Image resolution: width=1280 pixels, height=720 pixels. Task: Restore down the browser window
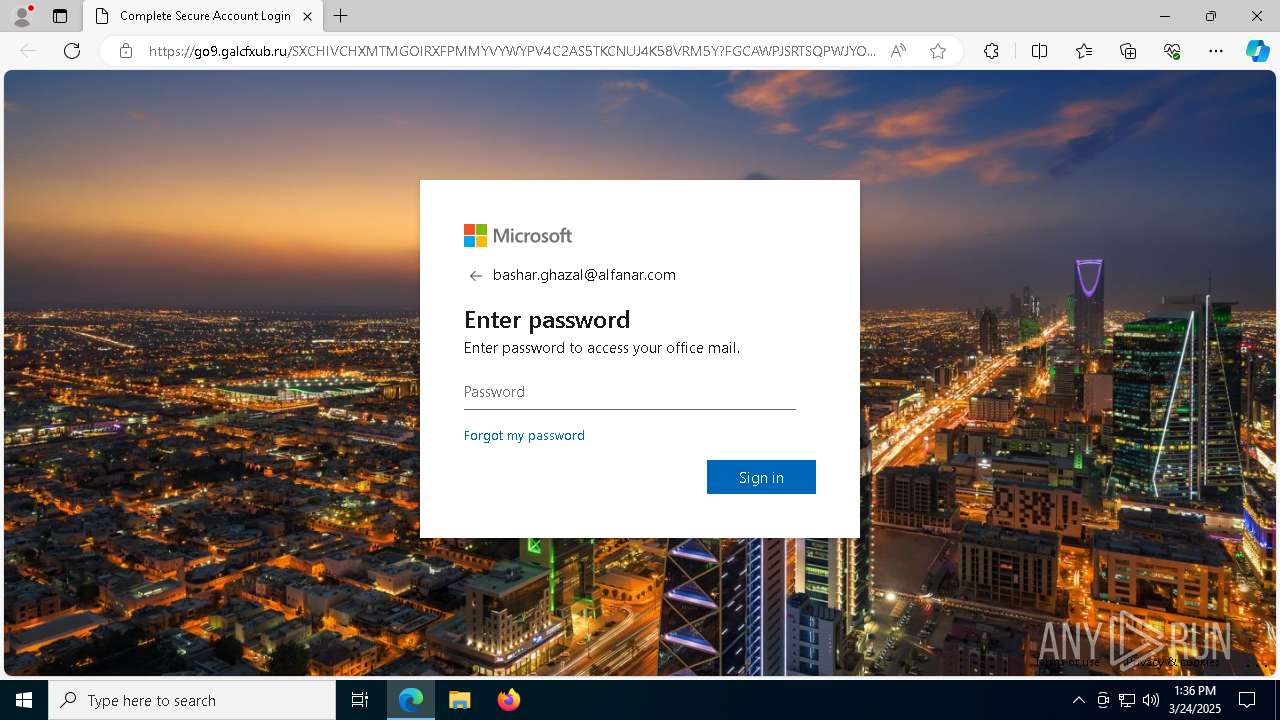(x=1211, y=16)
